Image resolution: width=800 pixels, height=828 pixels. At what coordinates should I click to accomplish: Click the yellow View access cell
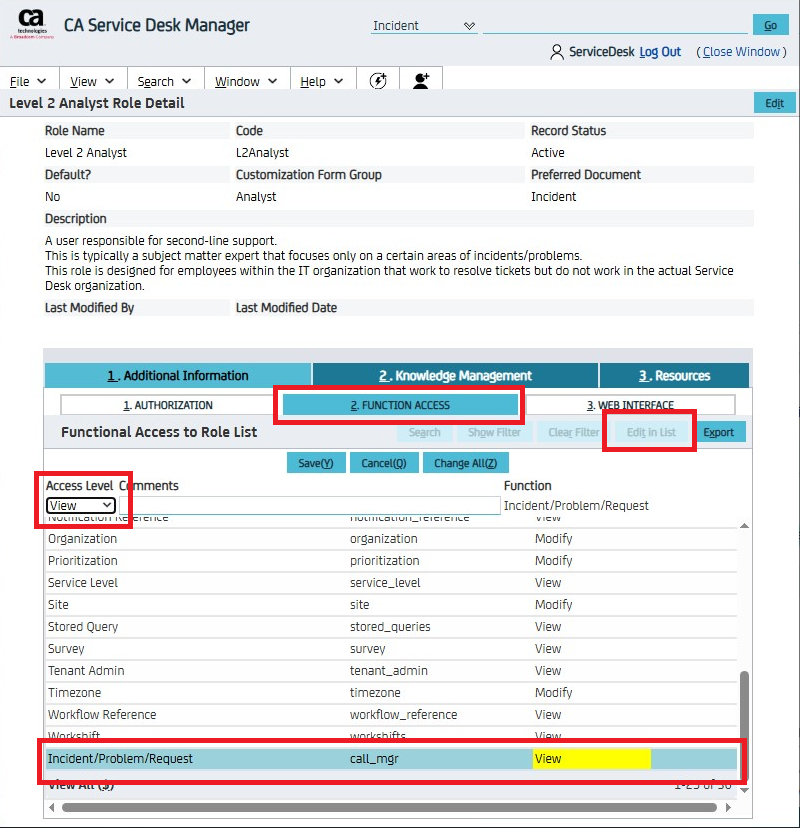[x=591, y=759]
